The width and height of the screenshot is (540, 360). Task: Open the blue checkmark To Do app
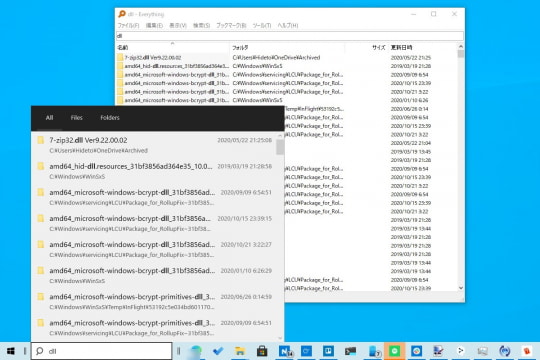pos(218,351)
